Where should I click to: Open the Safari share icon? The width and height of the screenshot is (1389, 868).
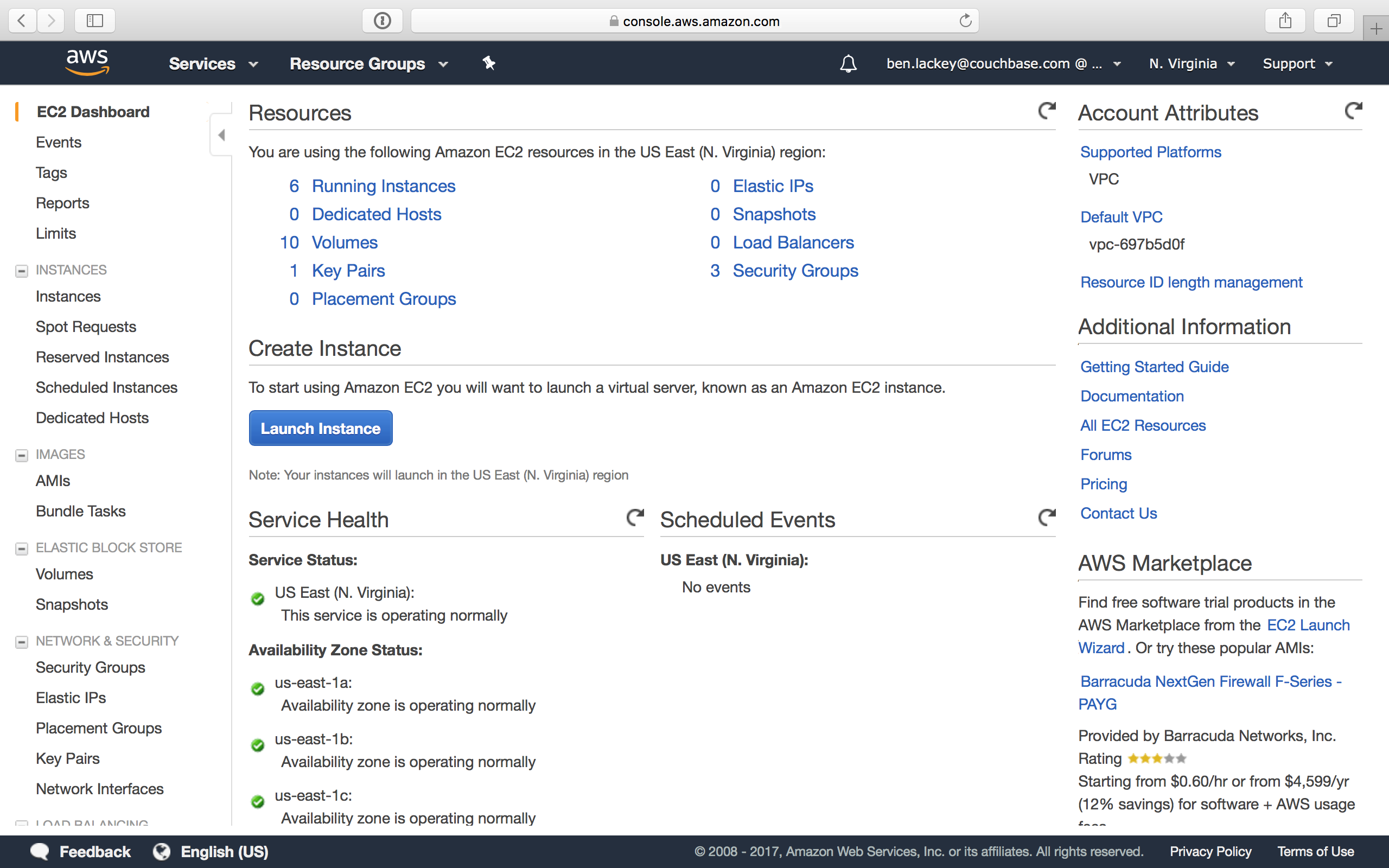[1285, 21]
